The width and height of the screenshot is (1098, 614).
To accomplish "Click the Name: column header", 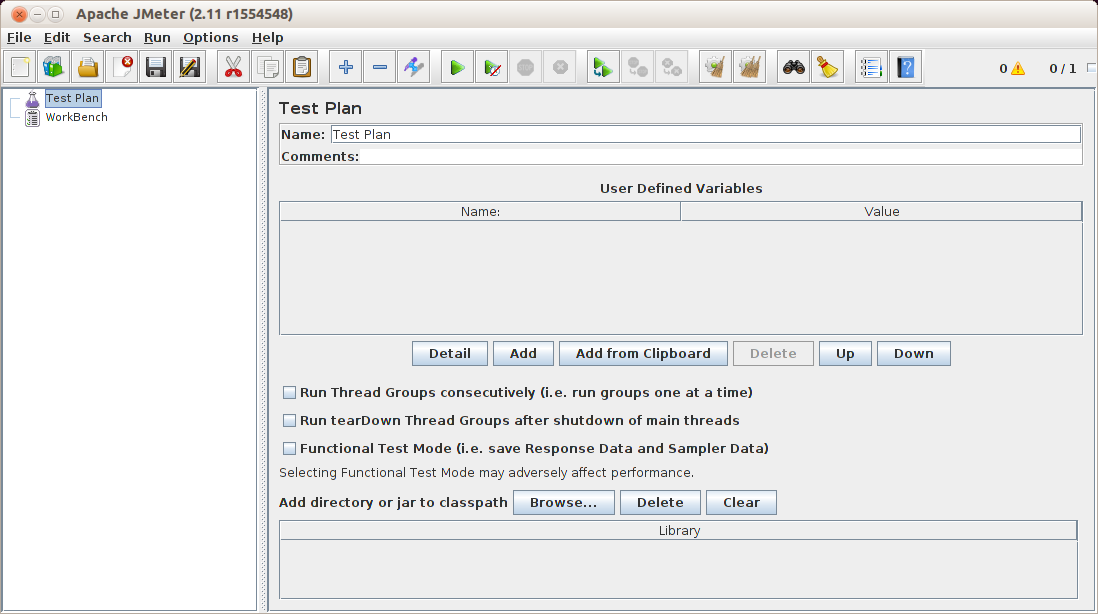I will 480,211.
